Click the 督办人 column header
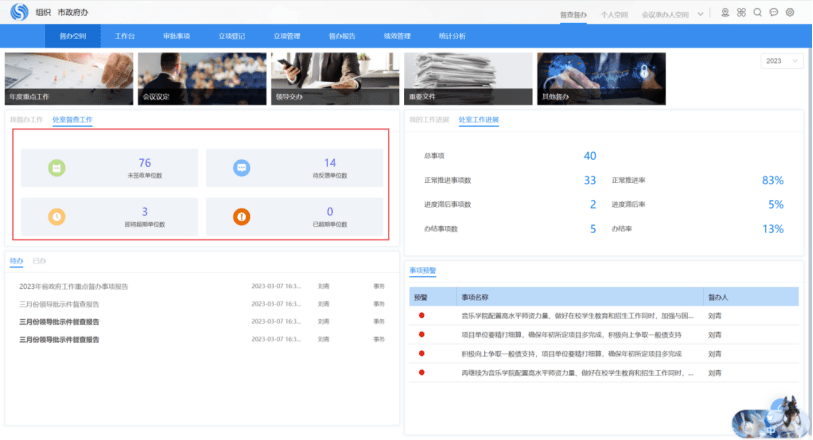This screenshot has height=440, width=813. point(718,297)
